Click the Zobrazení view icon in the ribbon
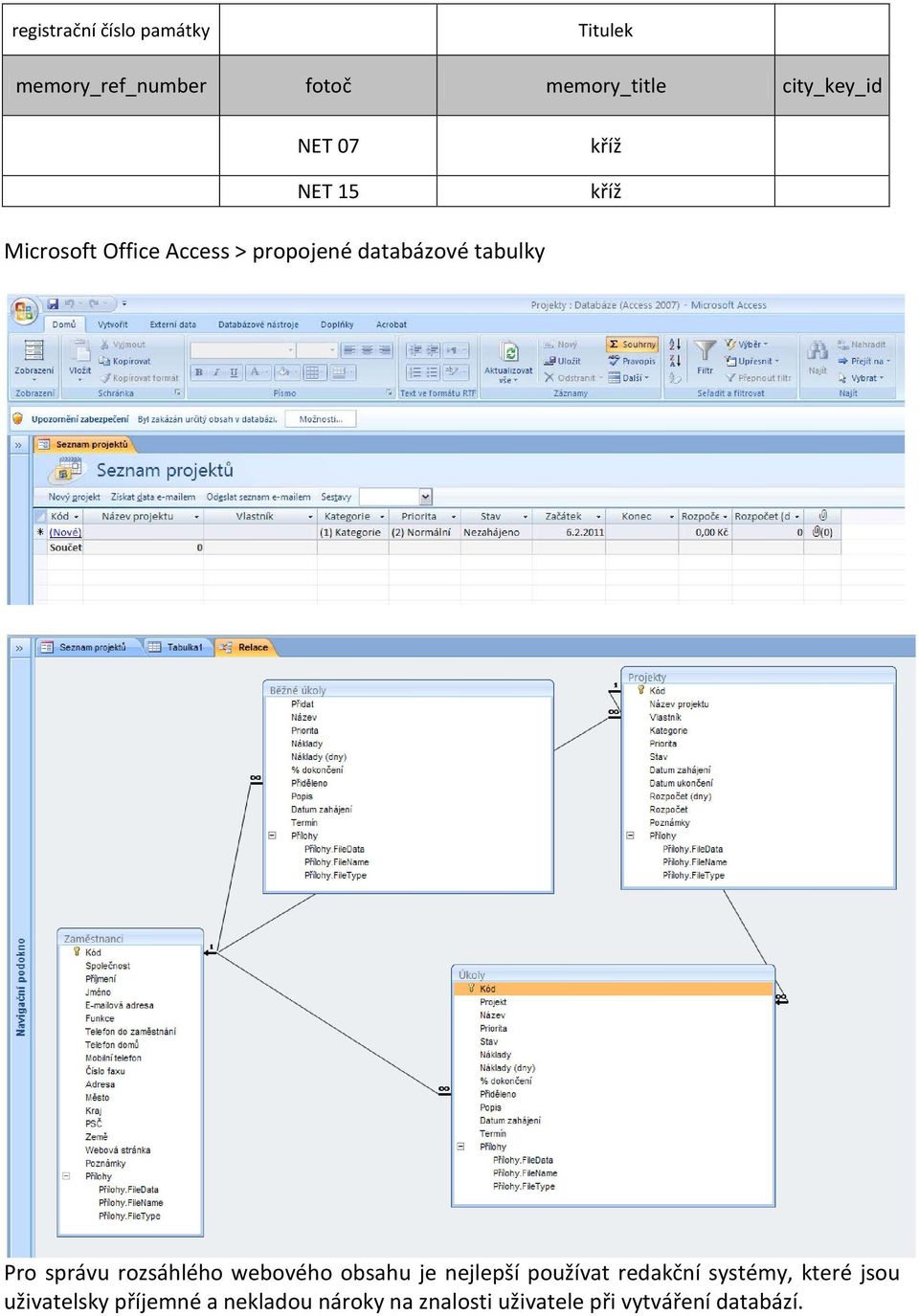This screenshot has height=1316, width=919. (x=34, y=350)
